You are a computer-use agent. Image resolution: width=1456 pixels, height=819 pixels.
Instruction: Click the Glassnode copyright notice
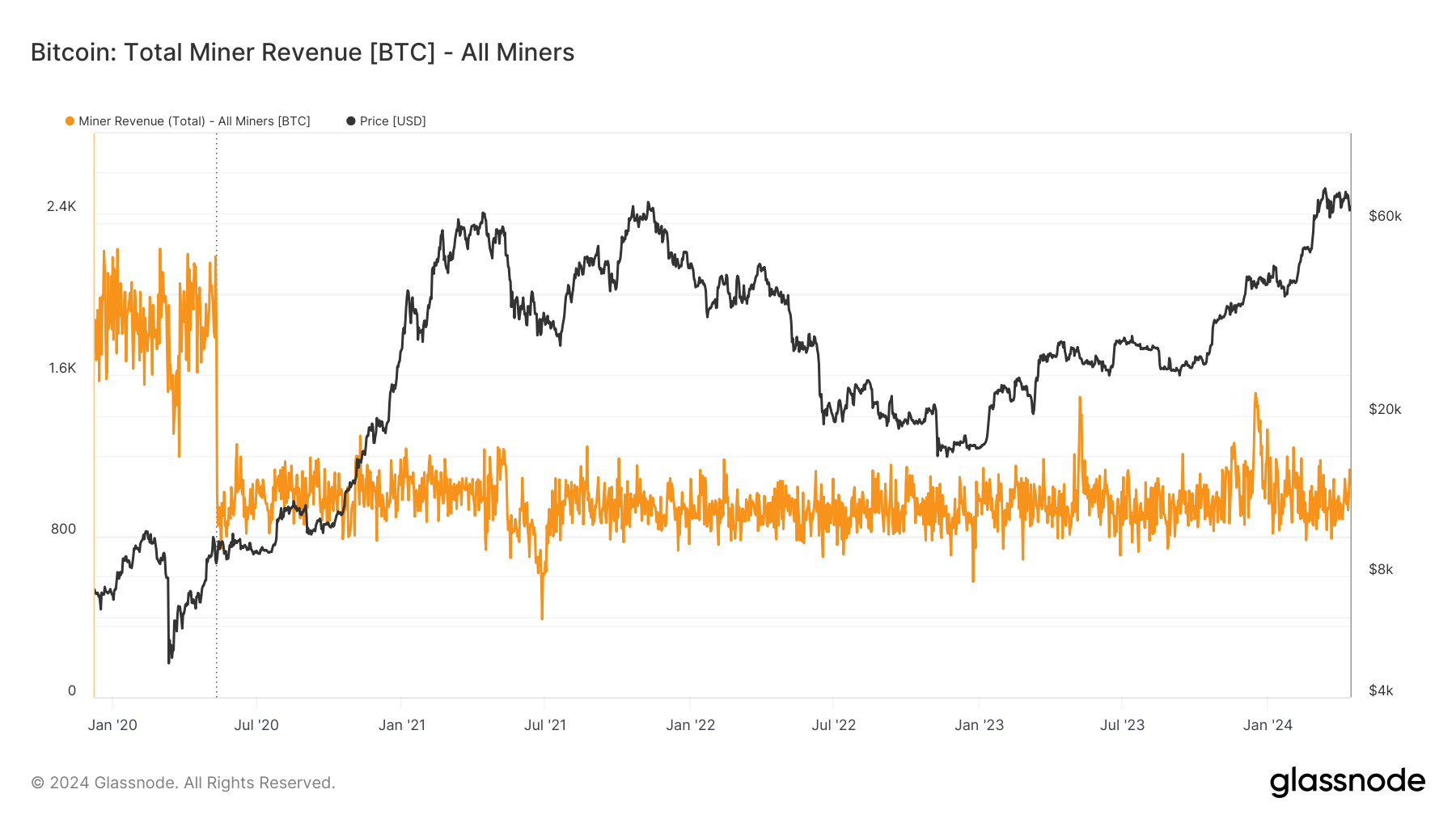point(183,783)
